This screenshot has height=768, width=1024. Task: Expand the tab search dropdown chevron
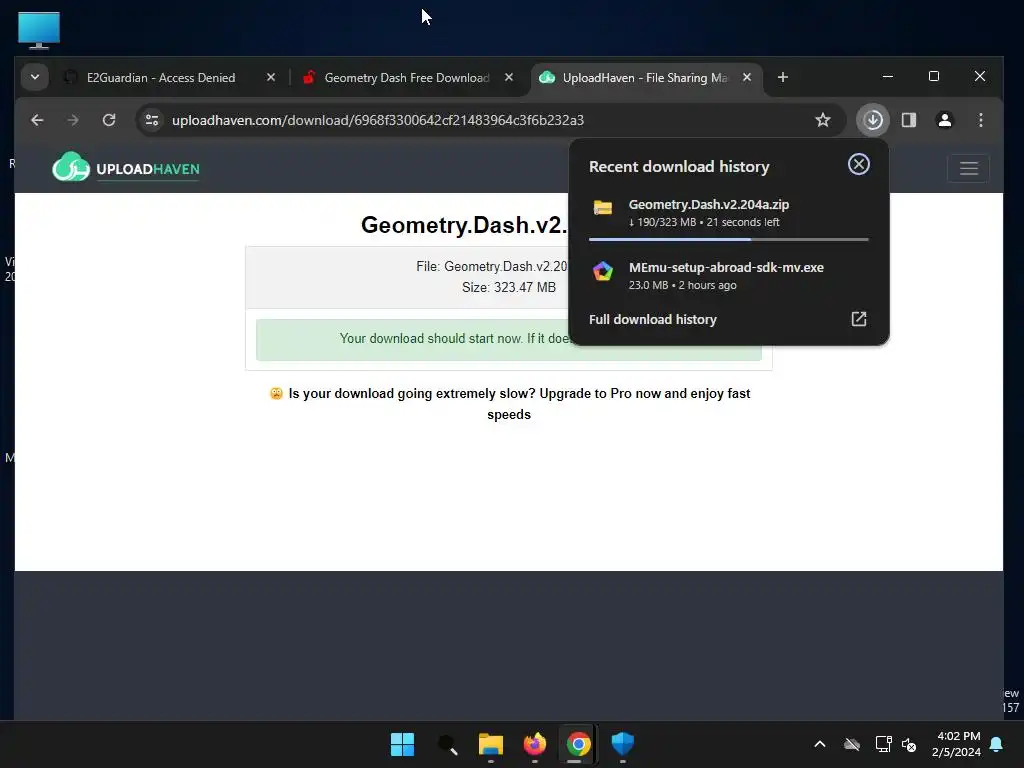click(x=35, y=77)
